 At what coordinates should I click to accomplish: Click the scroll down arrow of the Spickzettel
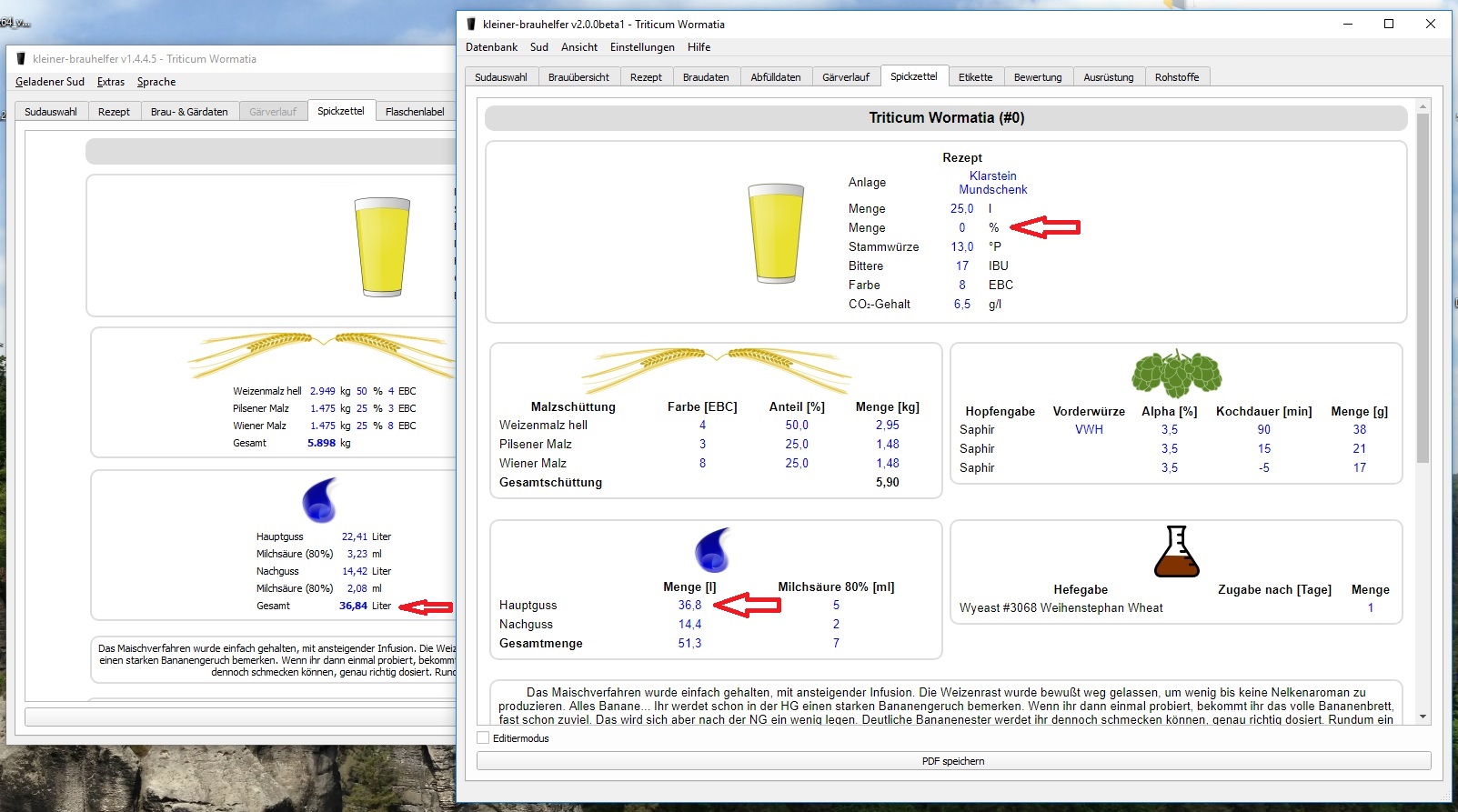(1423, 717)
